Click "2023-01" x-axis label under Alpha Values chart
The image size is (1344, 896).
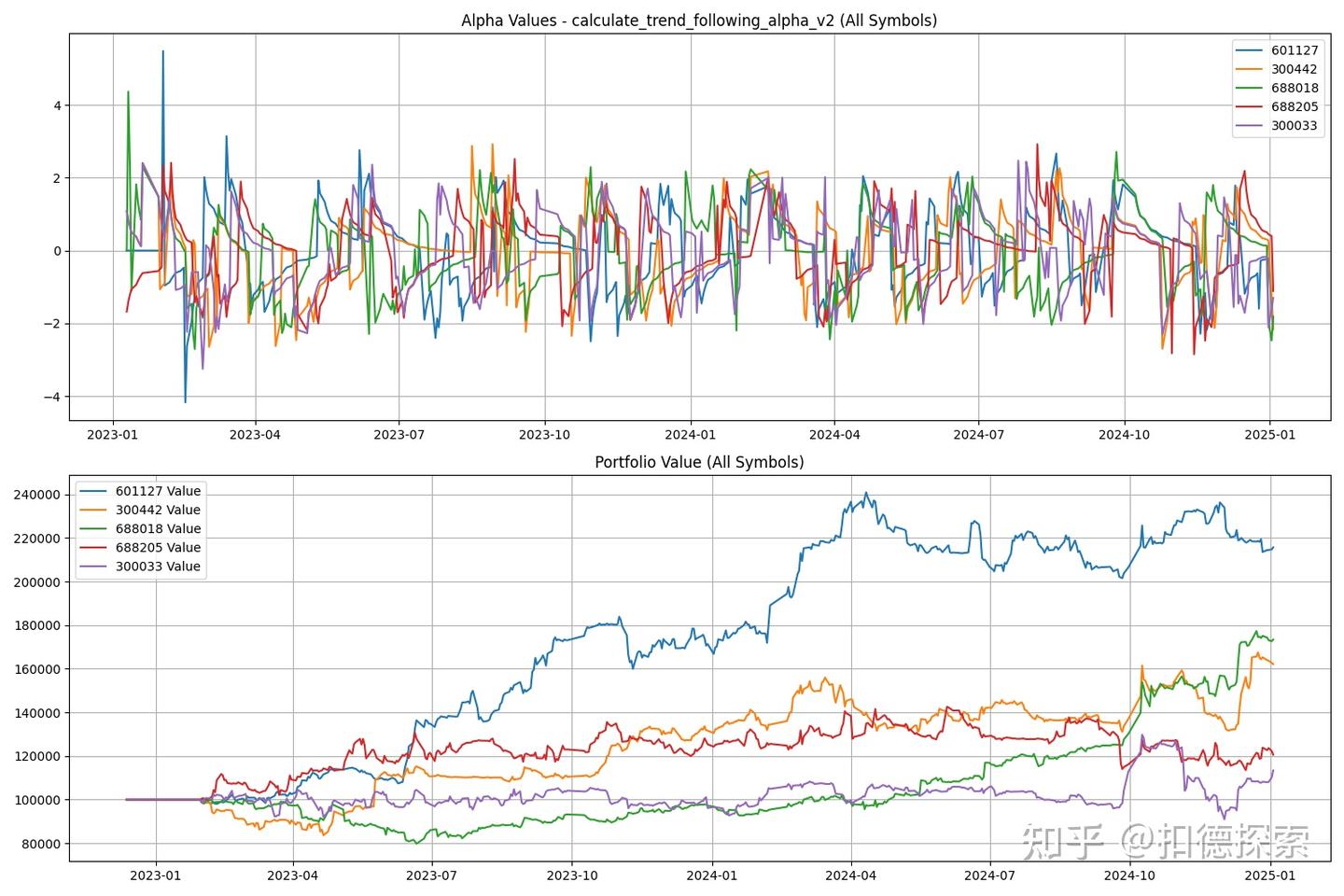coord(113,434)
